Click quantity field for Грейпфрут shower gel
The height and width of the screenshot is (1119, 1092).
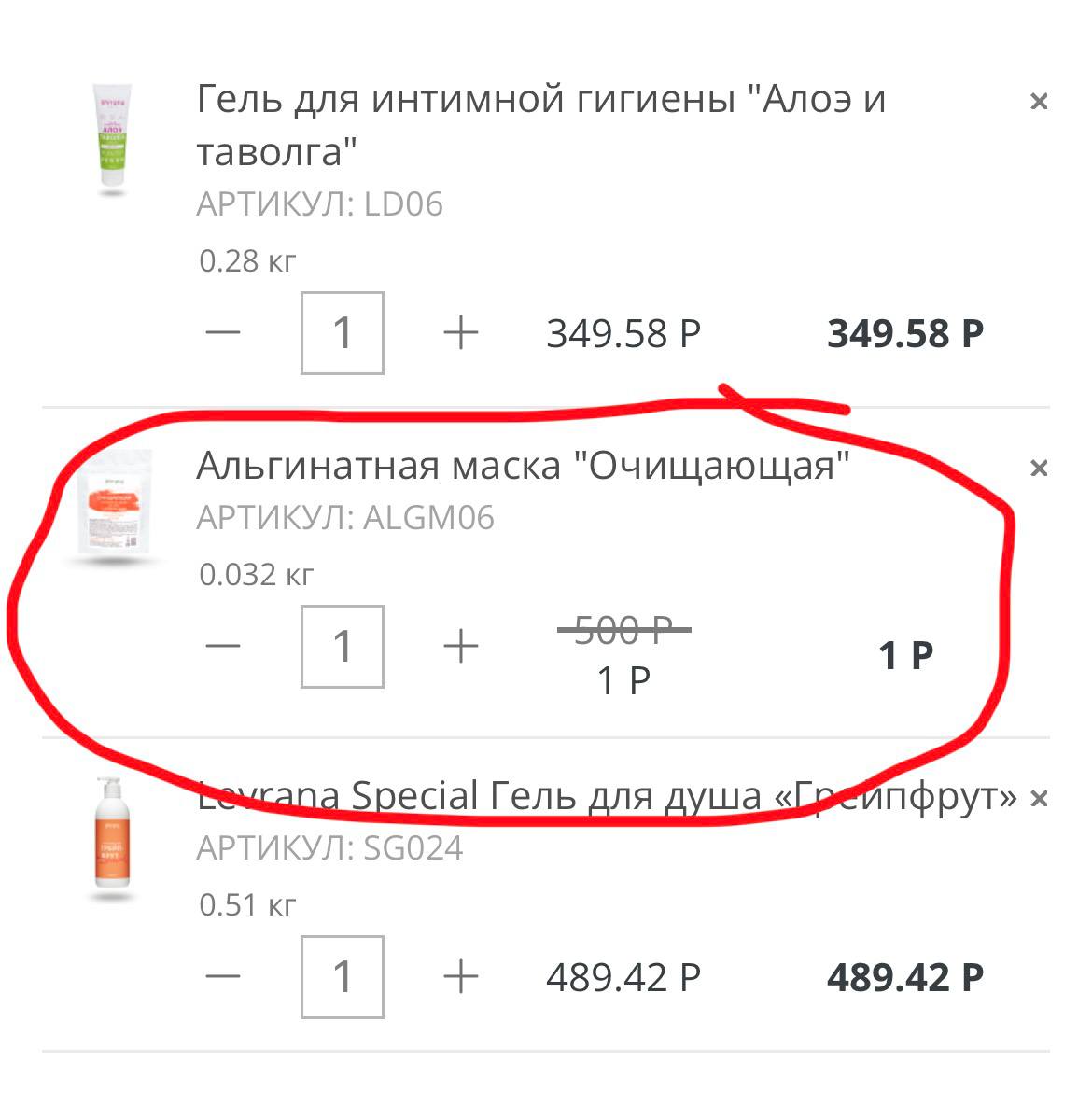point(343,976)
